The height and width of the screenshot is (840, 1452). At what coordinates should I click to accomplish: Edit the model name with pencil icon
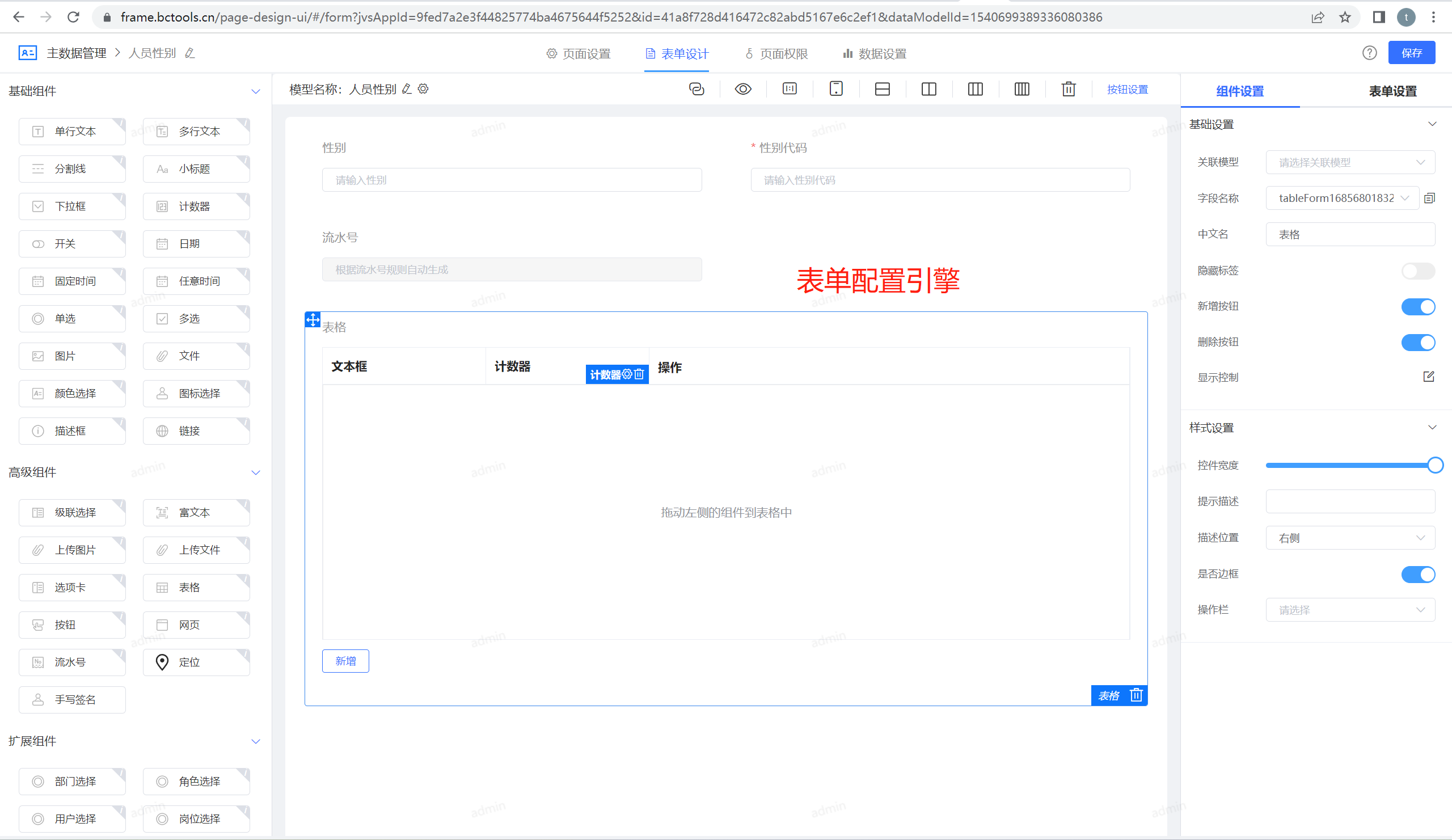pos(407,88)
